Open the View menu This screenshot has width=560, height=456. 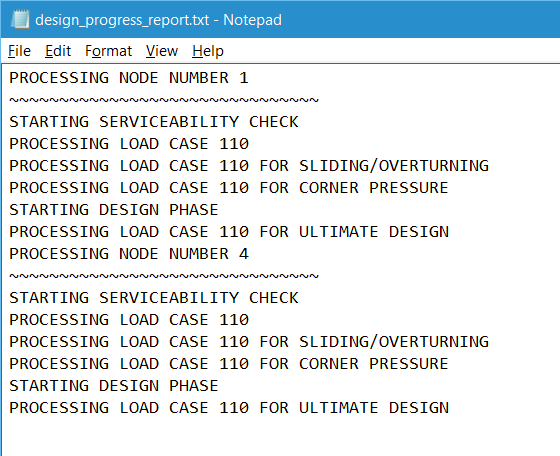pyautogui.click(x=162, y=51)
